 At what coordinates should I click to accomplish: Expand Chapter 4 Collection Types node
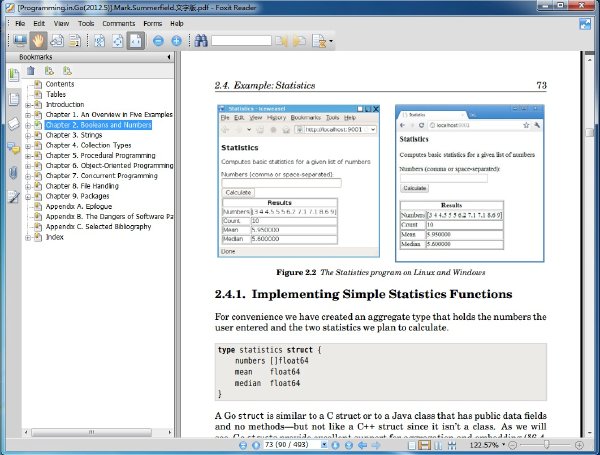coord(28,146)
